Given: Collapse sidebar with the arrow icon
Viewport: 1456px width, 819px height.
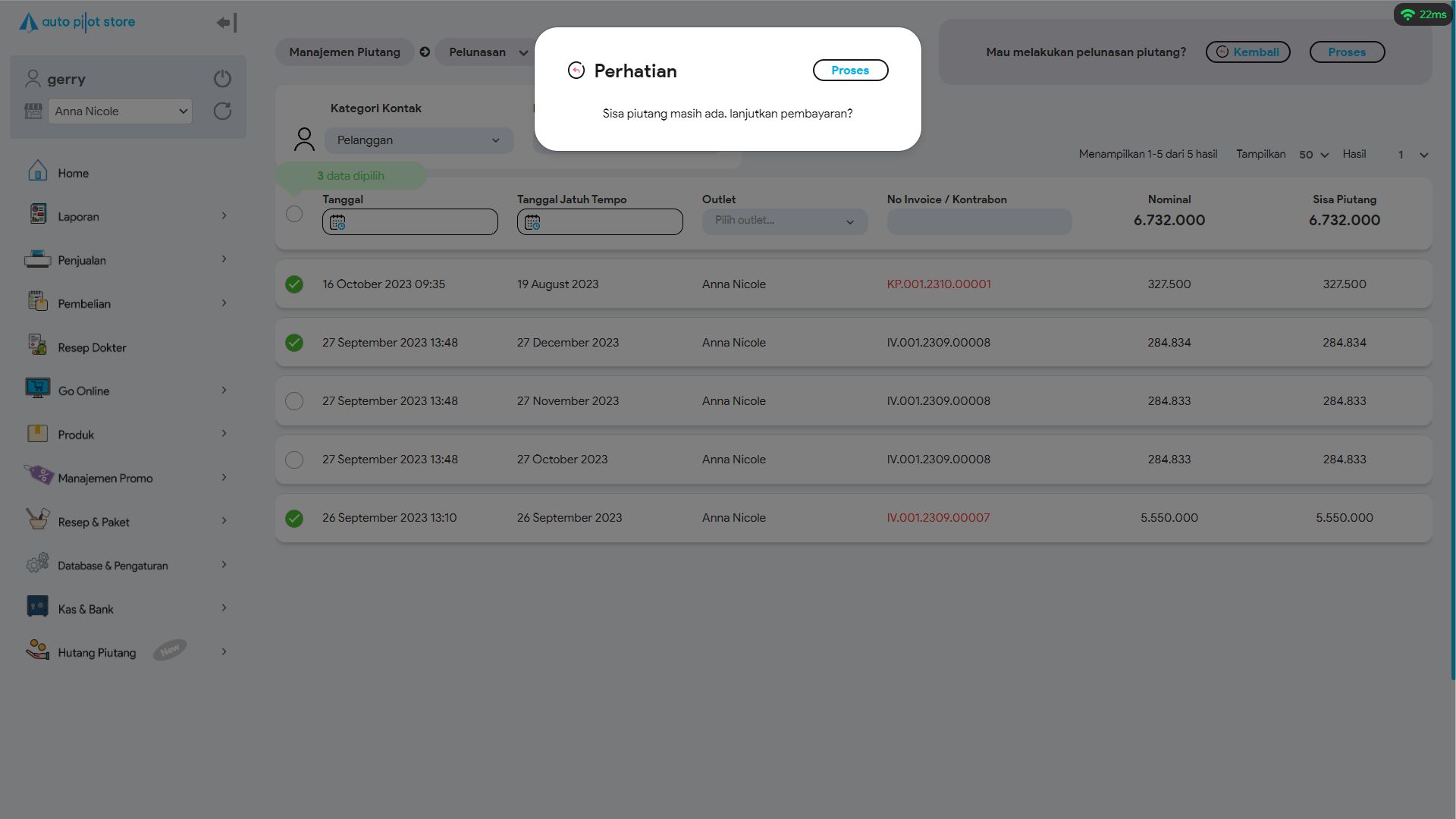Looking at the screenshot, I should click(x=227, y=23).
